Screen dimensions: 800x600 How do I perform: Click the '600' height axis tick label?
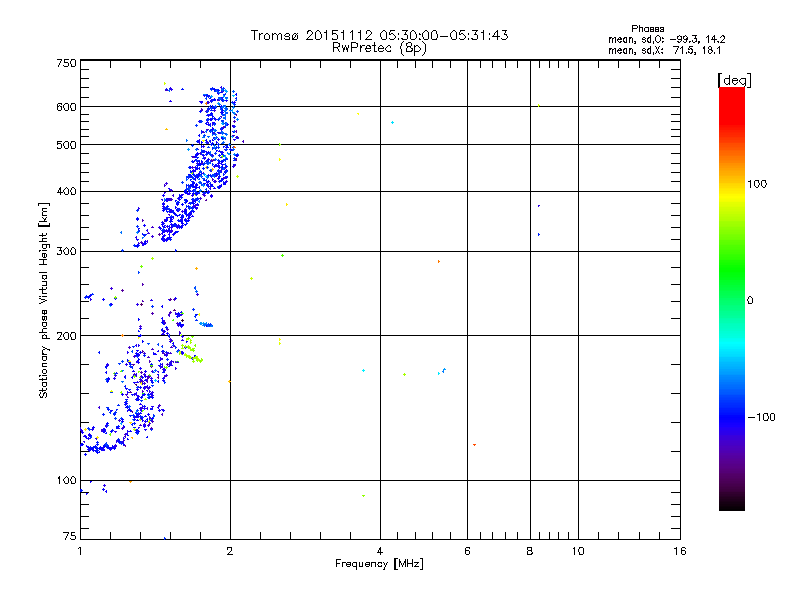tap(66, 107)
